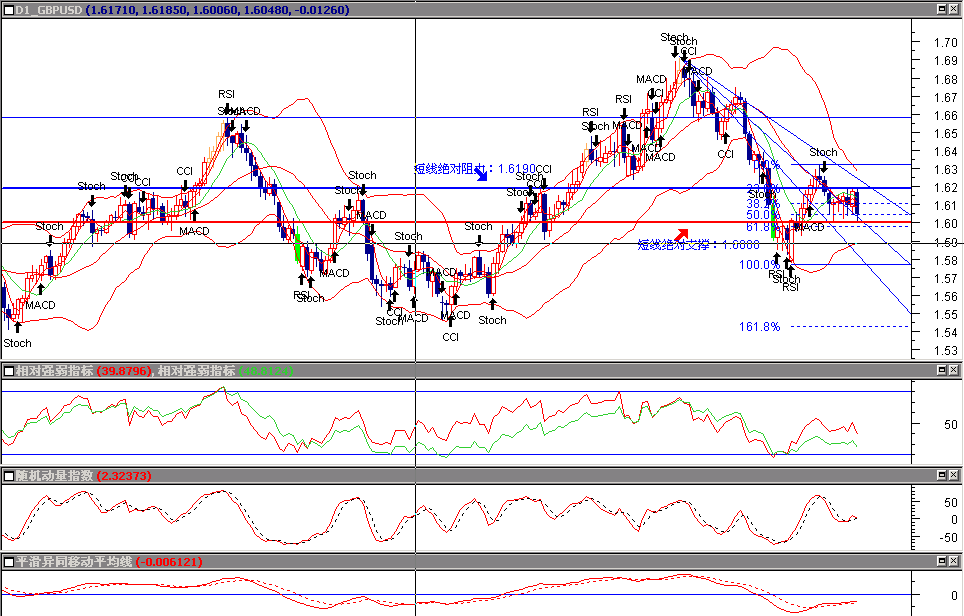
Task: Maximize the 平滑异同移动平均线 indicator panel
Action: coord(940,562)
